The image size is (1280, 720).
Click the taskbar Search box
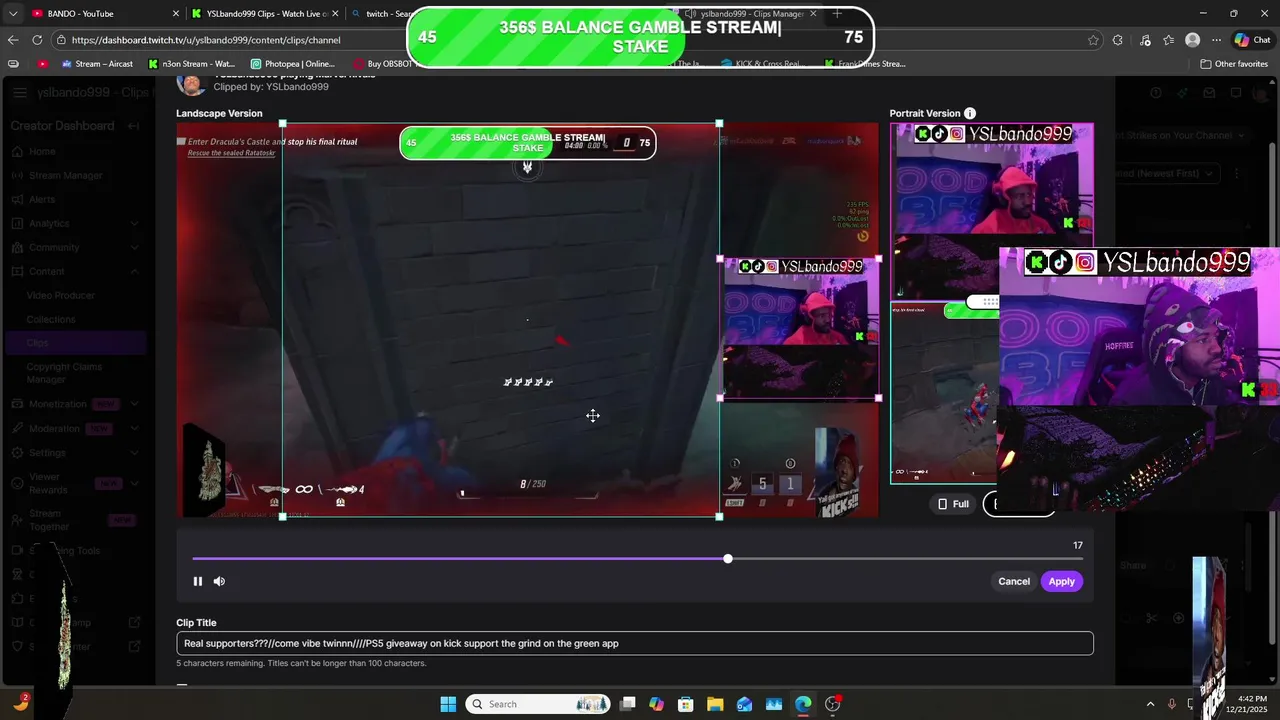tap(539, 704)
